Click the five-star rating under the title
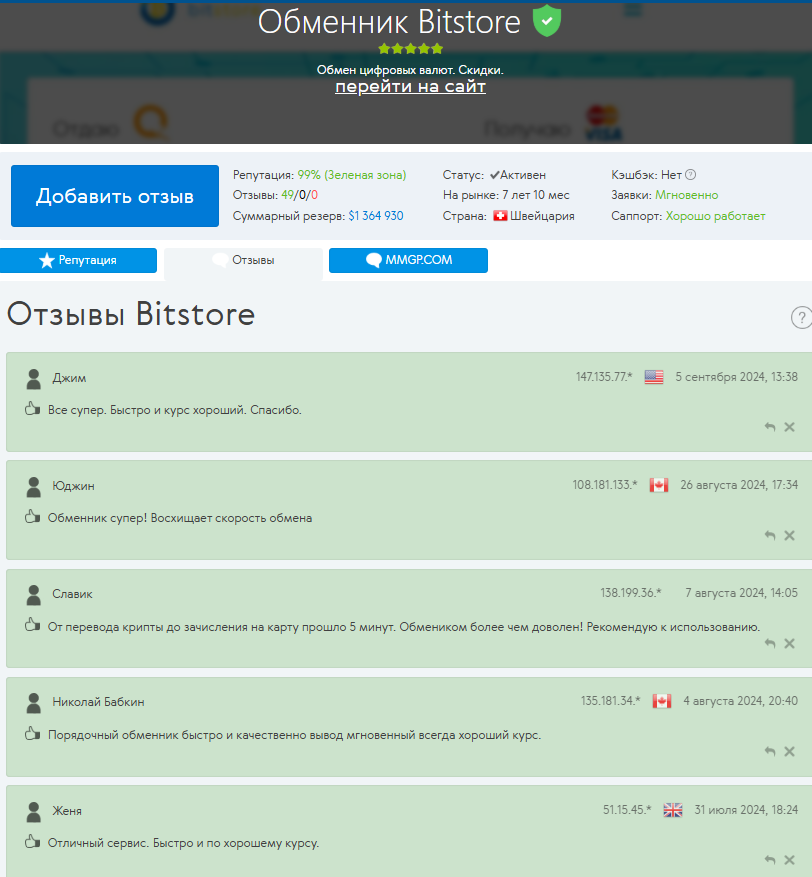Viewport: 812px width, 877px height. 410,48
